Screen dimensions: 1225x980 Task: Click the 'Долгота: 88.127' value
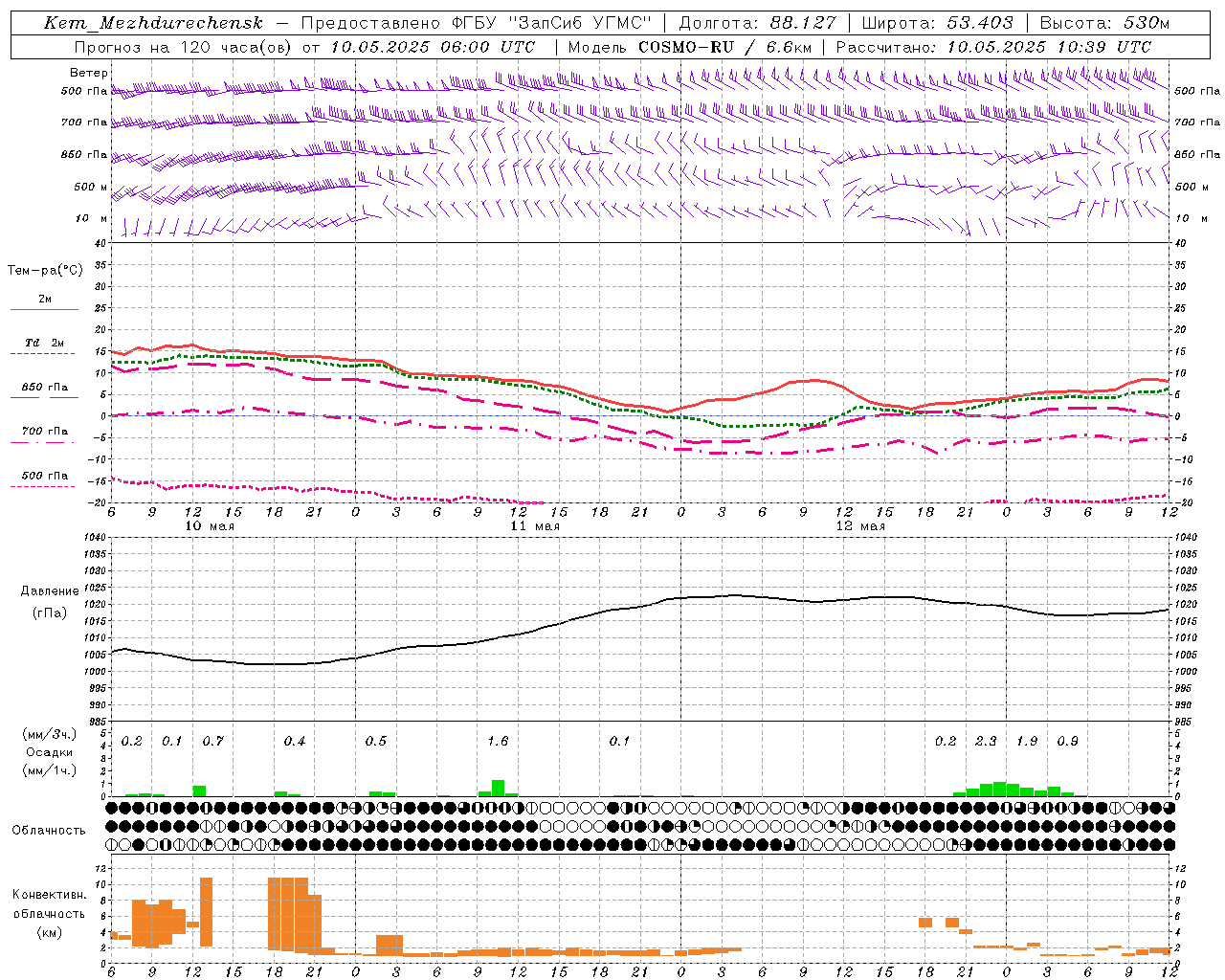coord(758,23)
